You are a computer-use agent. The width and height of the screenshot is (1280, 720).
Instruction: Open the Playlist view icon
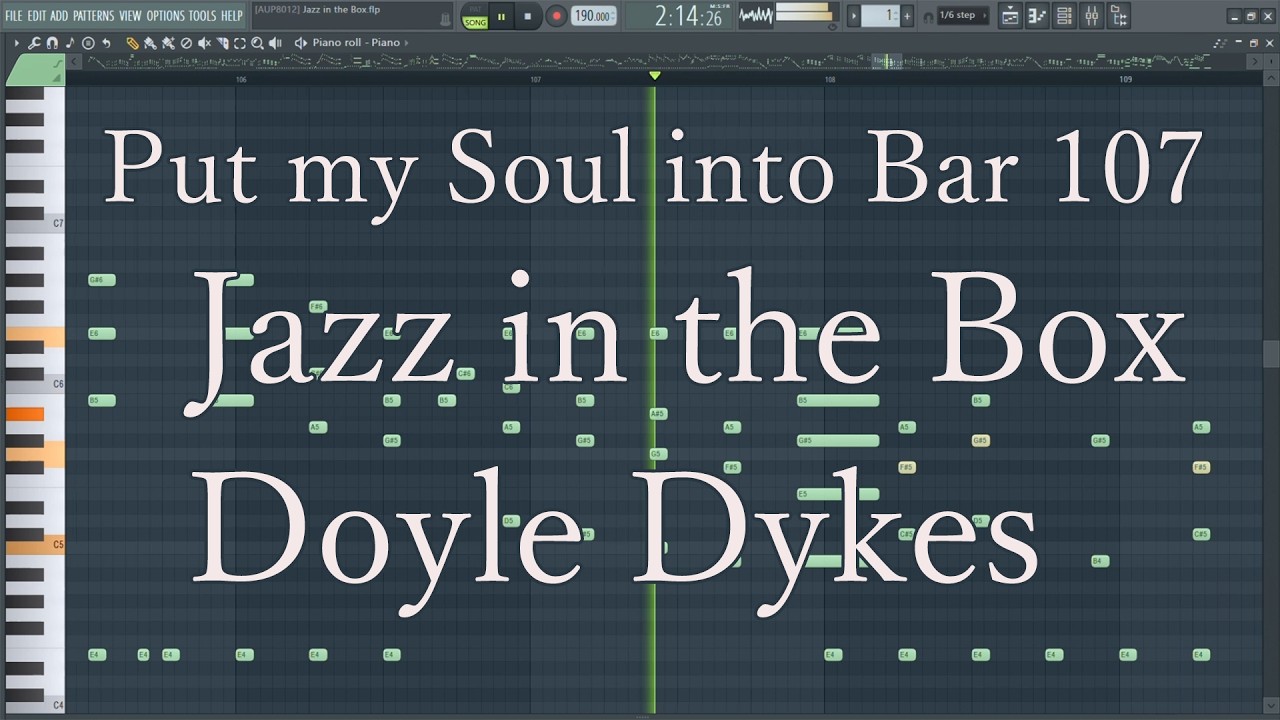click(1011, 16)
